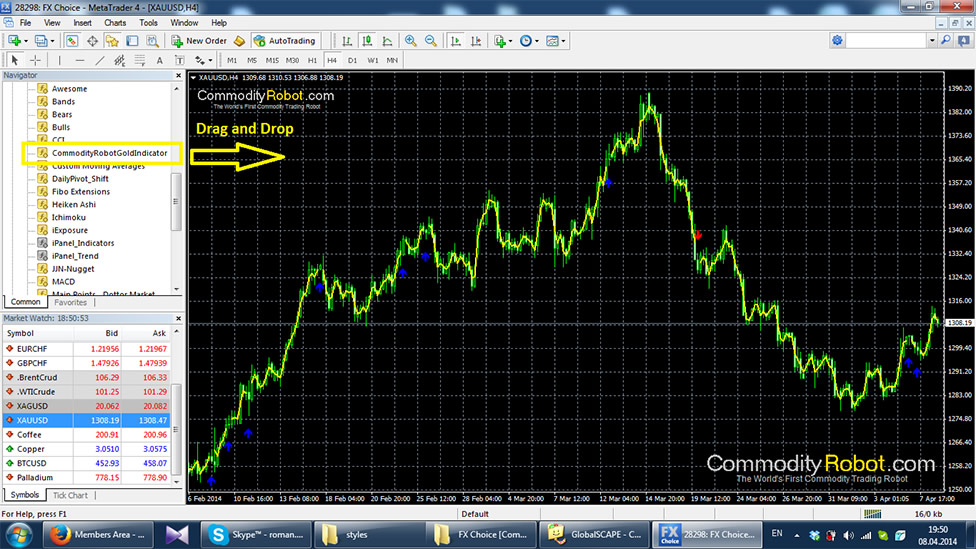Select the Fibonacci retracement tool
This screenshot has width=976, height=549.
(x=139, y=60)
